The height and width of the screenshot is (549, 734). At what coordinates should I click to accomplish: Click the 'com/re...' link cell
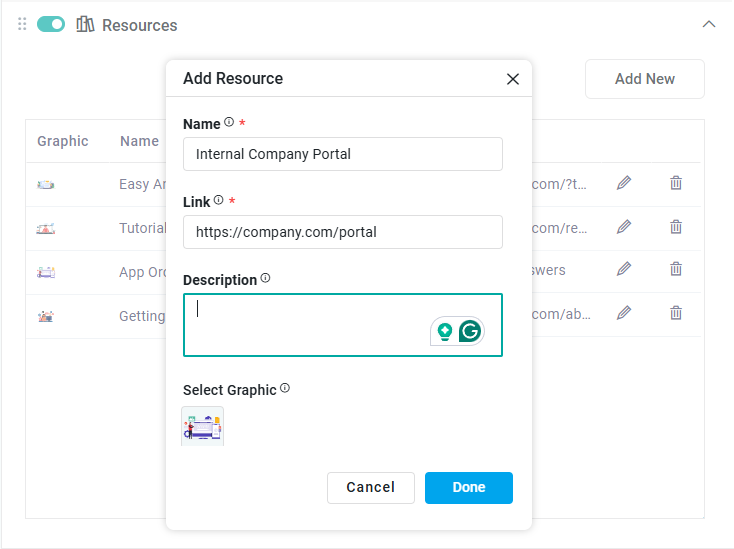pos(559,228)
